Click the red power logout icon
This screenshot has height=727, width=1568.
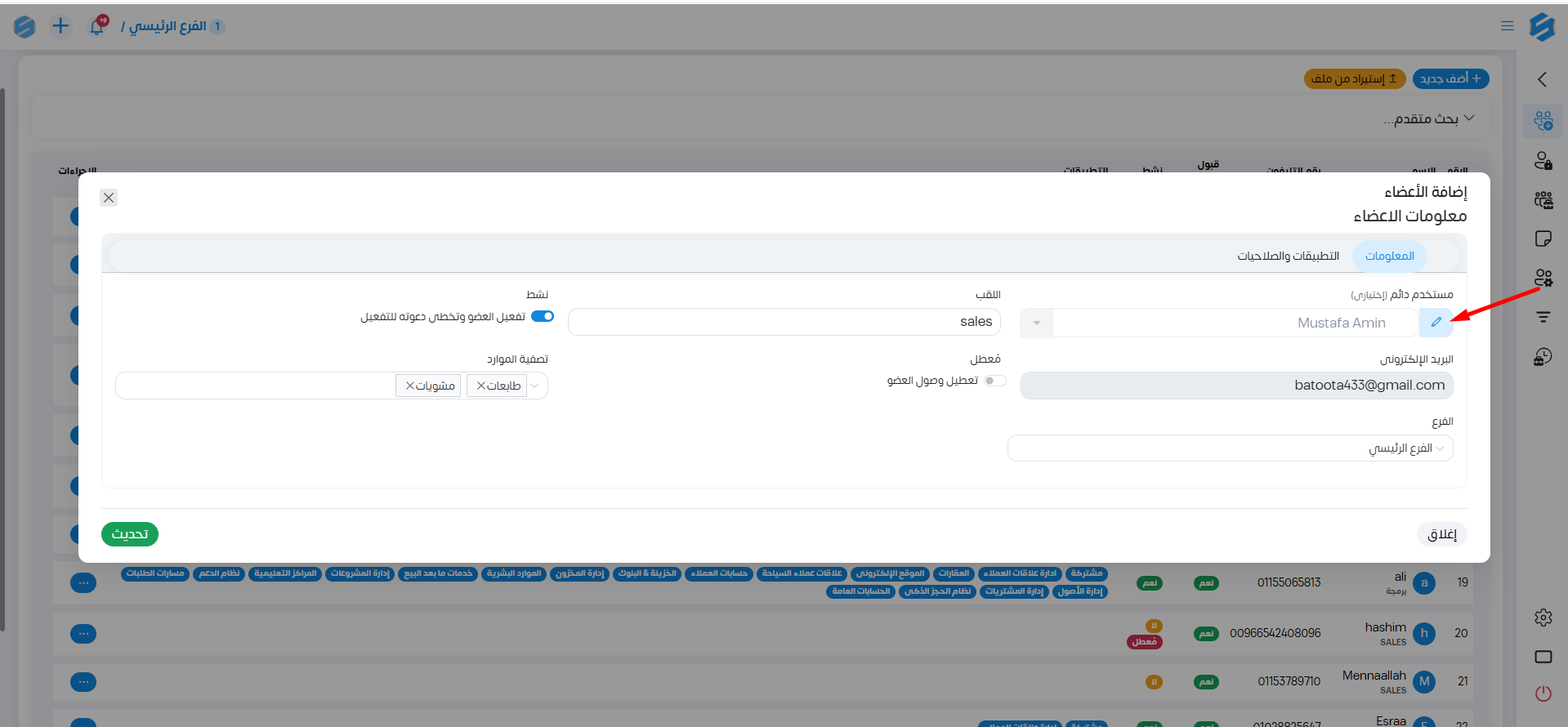1543,694
